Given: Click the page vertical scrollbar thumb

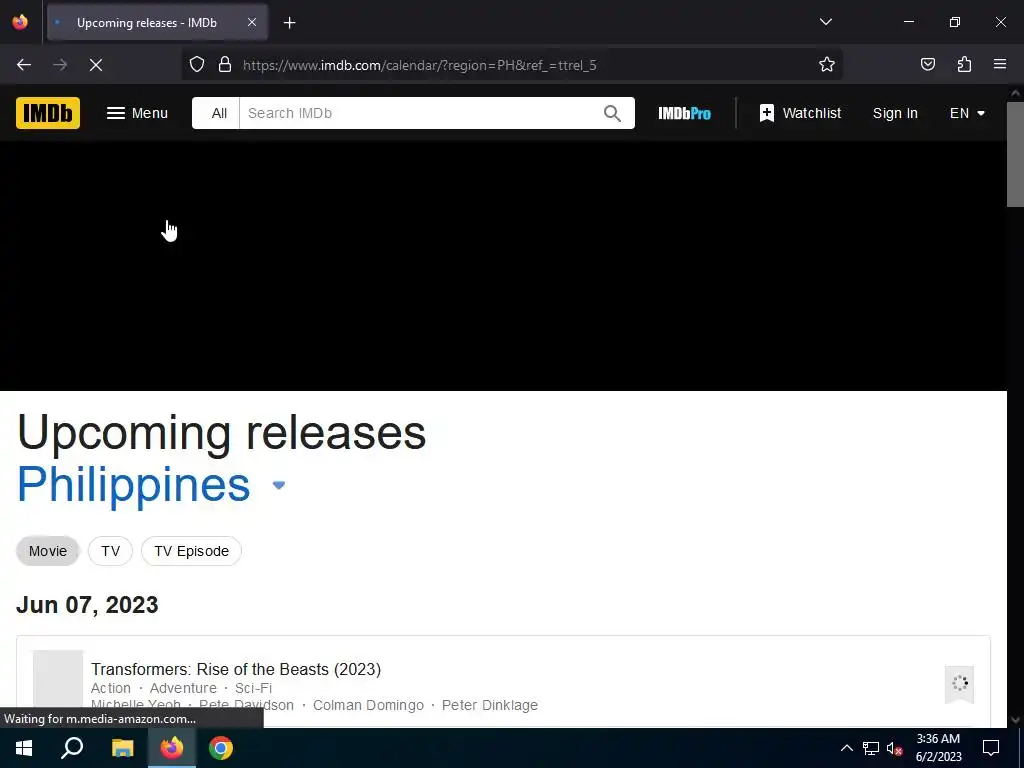Looking at the screenshot, I should click(x=1015, y=155).
